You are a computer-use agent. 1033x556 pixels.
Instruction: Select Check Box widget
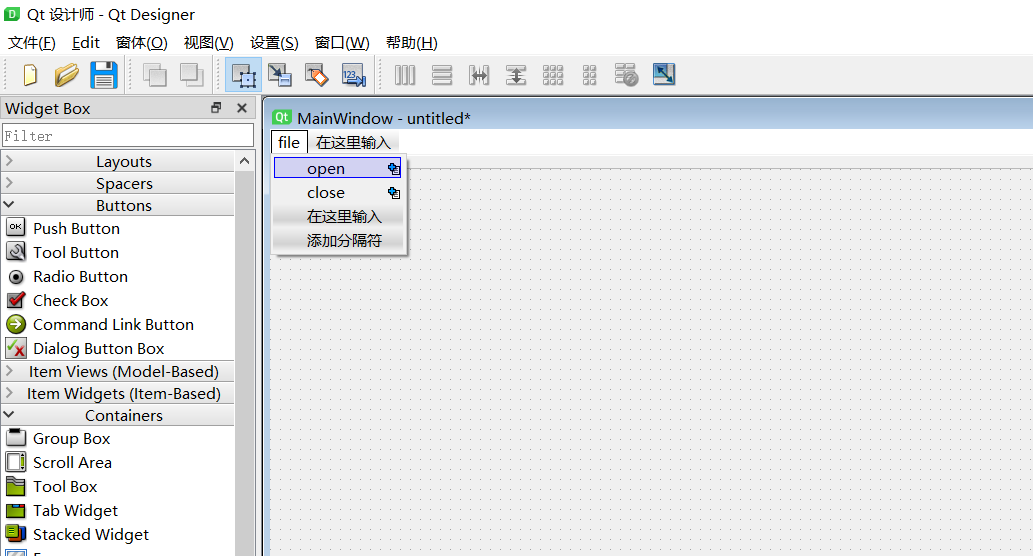click(x=70, y=300)
